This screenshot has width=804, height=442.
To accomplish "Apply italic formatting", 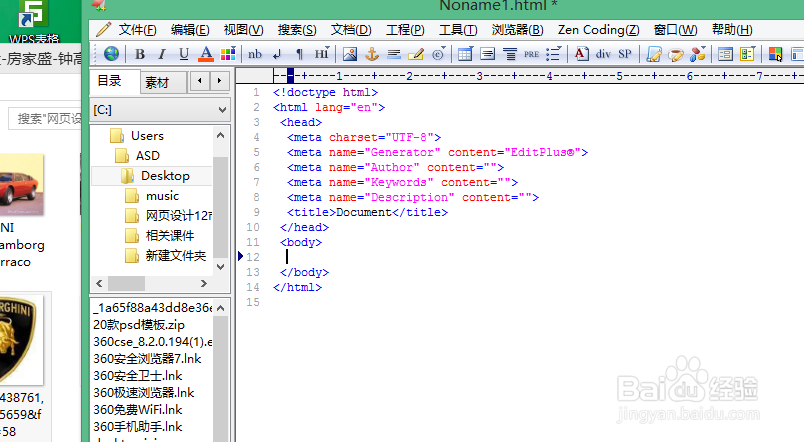I will [162, 54].
